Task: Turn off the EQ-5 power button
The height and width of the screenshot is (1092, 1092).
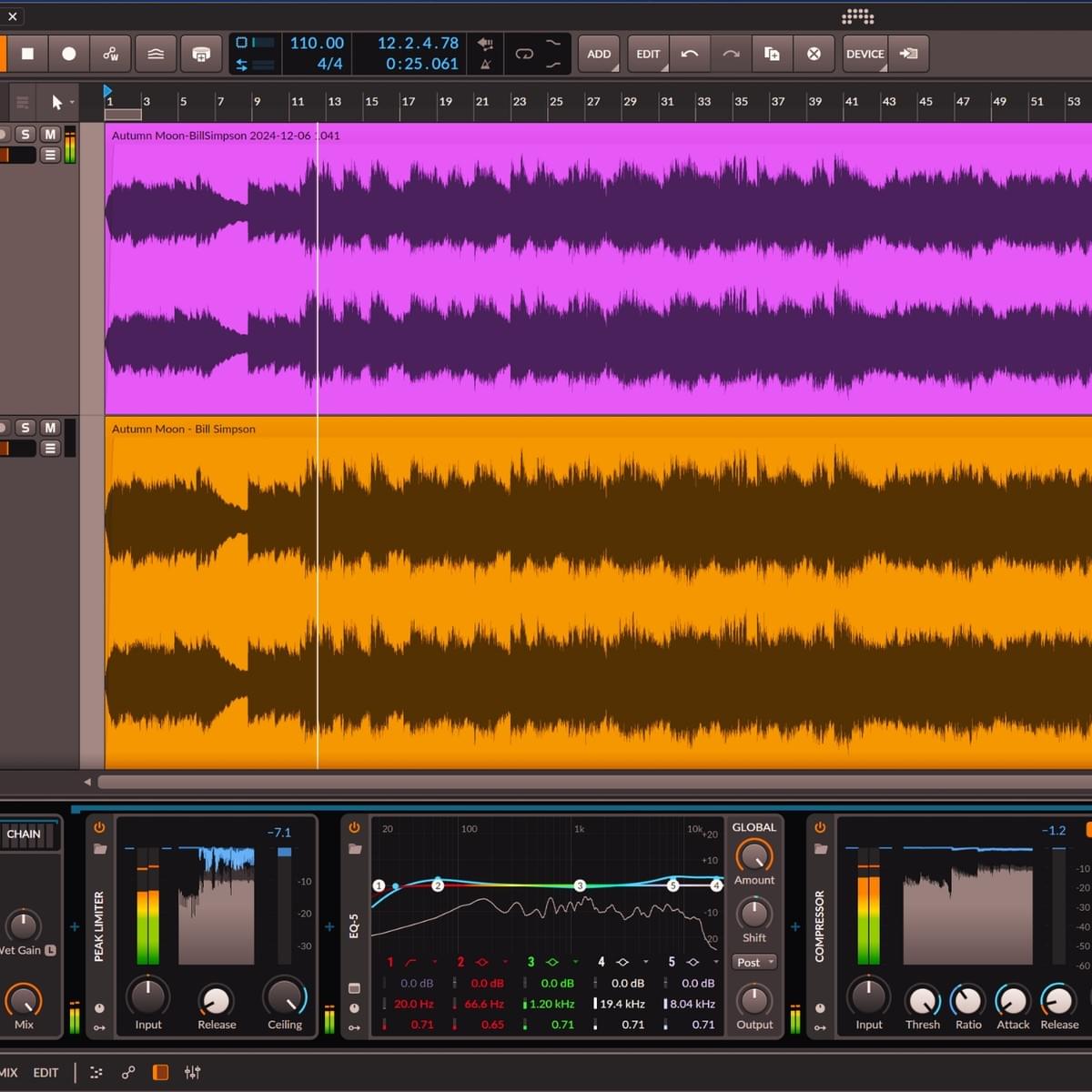Action: (x=354, y=827)
